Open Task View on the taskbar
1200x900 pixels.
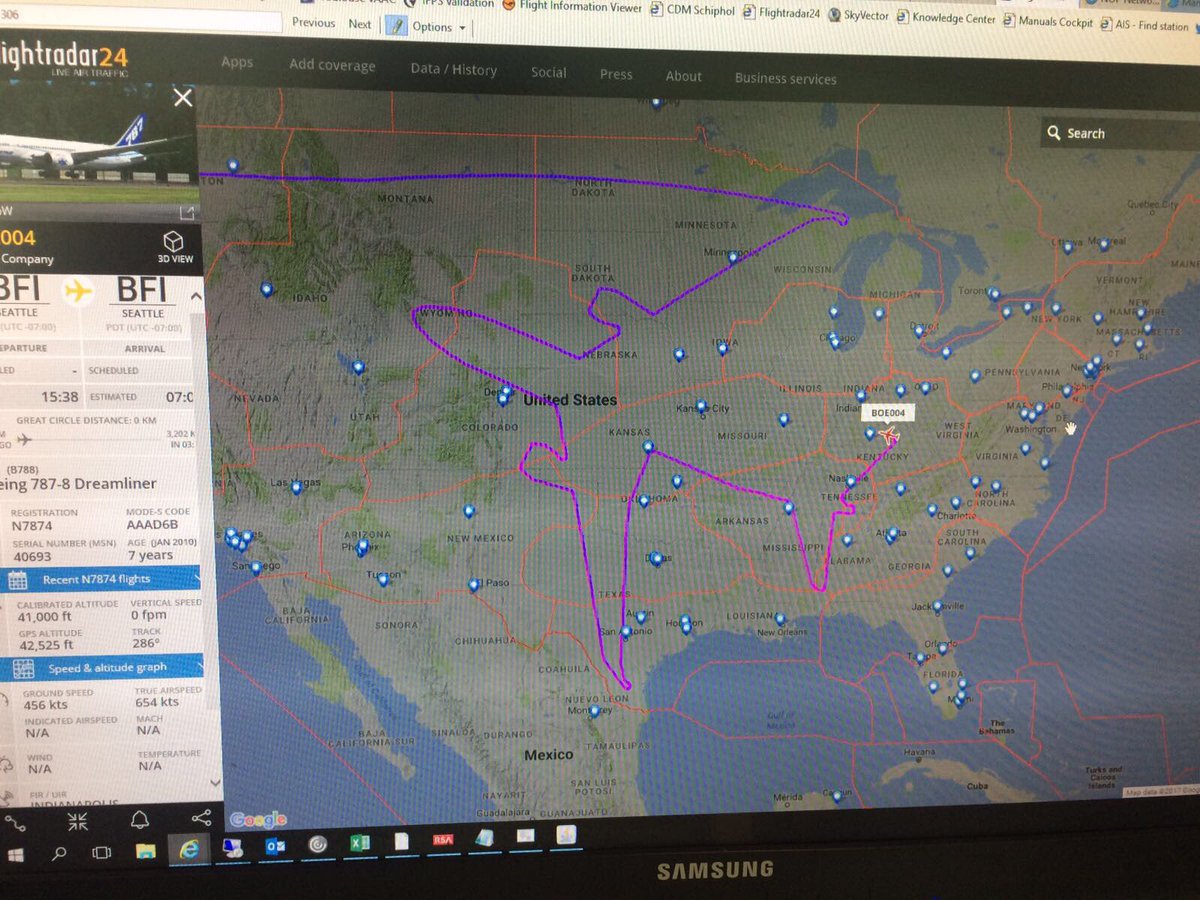(x=101, y=854)
